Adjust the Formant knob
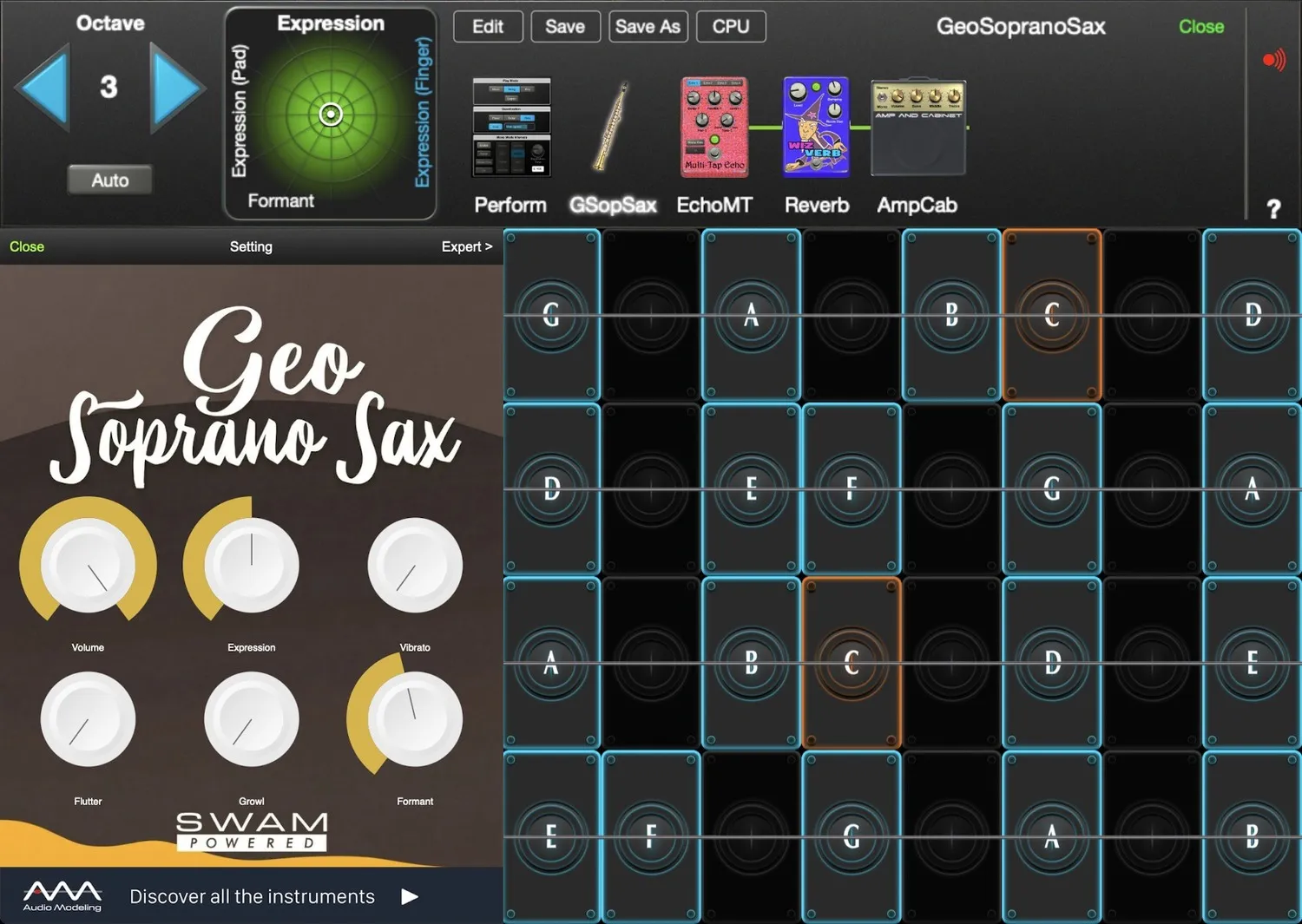This screenshot has width=1302, height=924. pyautogui.click(x=415, y=719)
